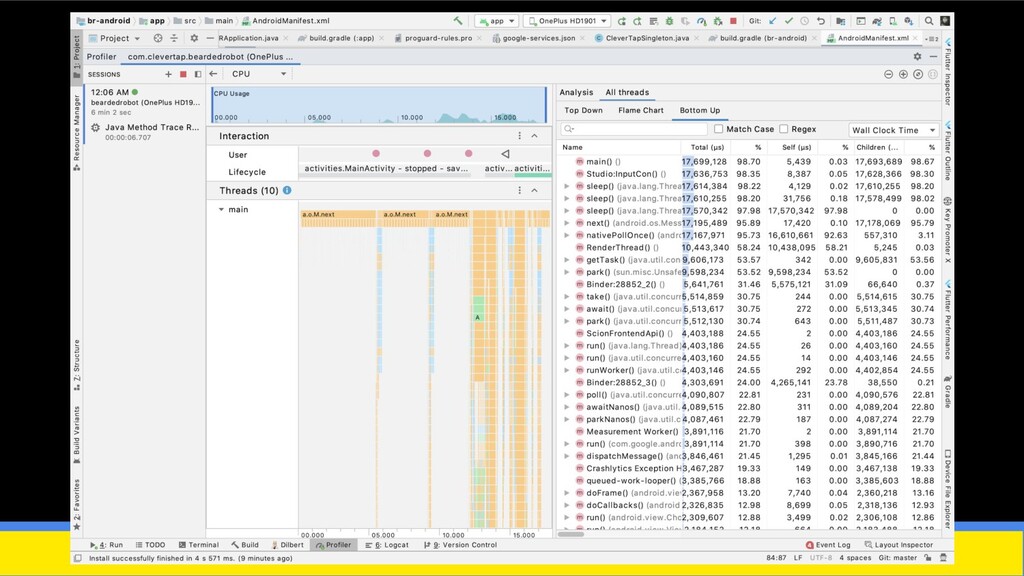
Task: Zoom in the profiler timeline
Action: 903,74
